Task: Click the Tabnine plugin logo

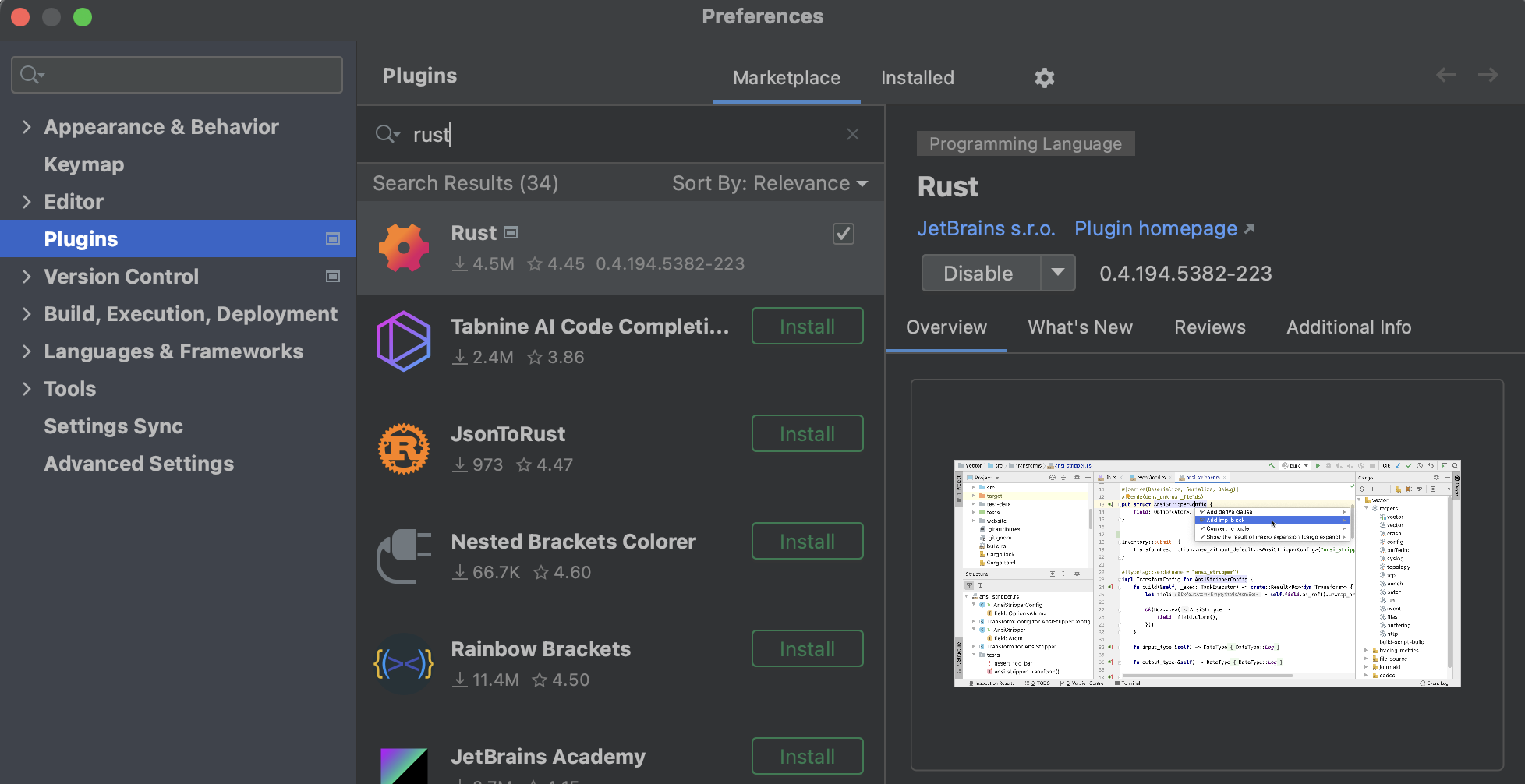Action: [404, 341]
